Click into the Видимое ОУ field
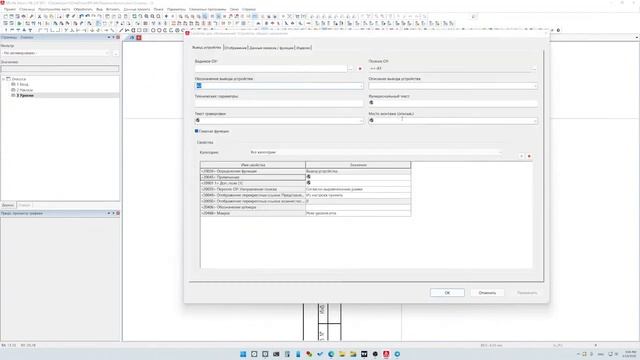The height and width of the screenshot is (360, 640). (271, 69)
